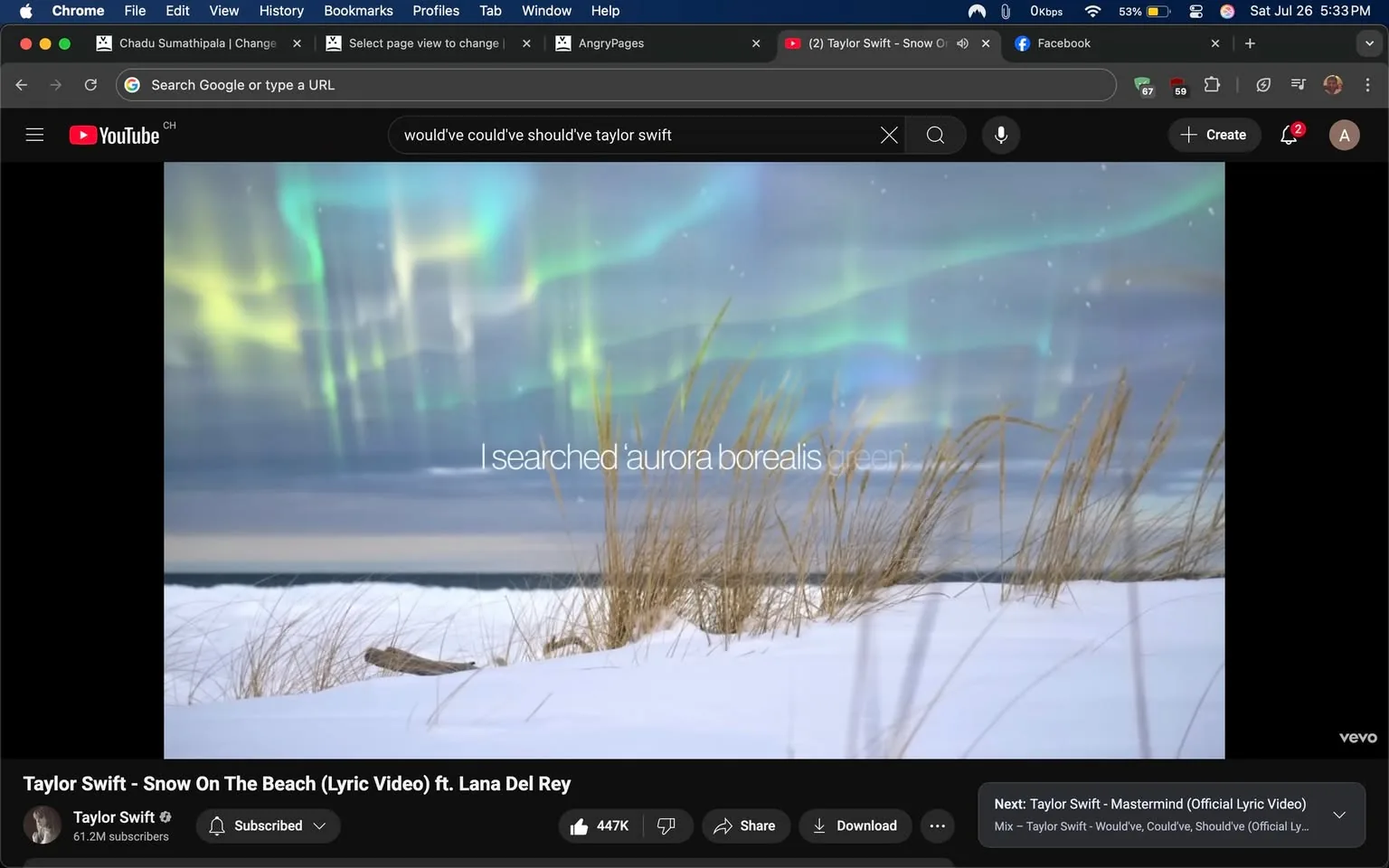Open the YouTube hamburger menu
Viewport: 1389px width, 868px height.
pos(34,134)
